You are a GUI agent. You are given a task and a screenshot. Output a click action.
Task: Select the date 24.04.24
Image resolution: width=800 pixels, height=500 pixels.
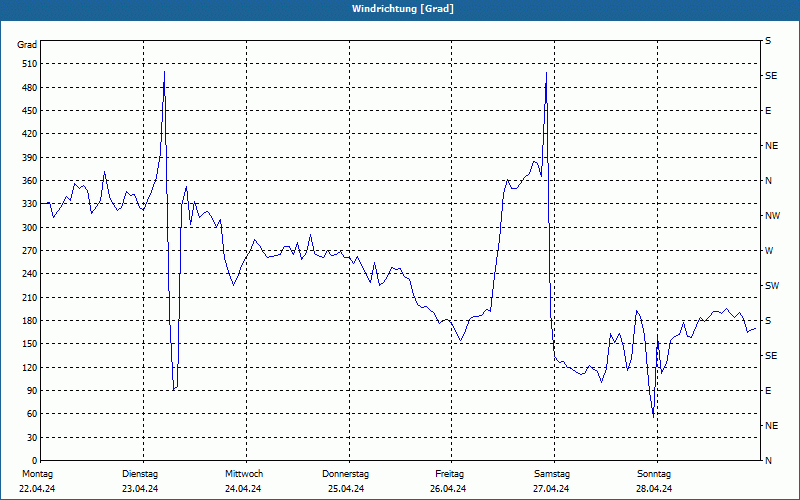click(243, 489)
